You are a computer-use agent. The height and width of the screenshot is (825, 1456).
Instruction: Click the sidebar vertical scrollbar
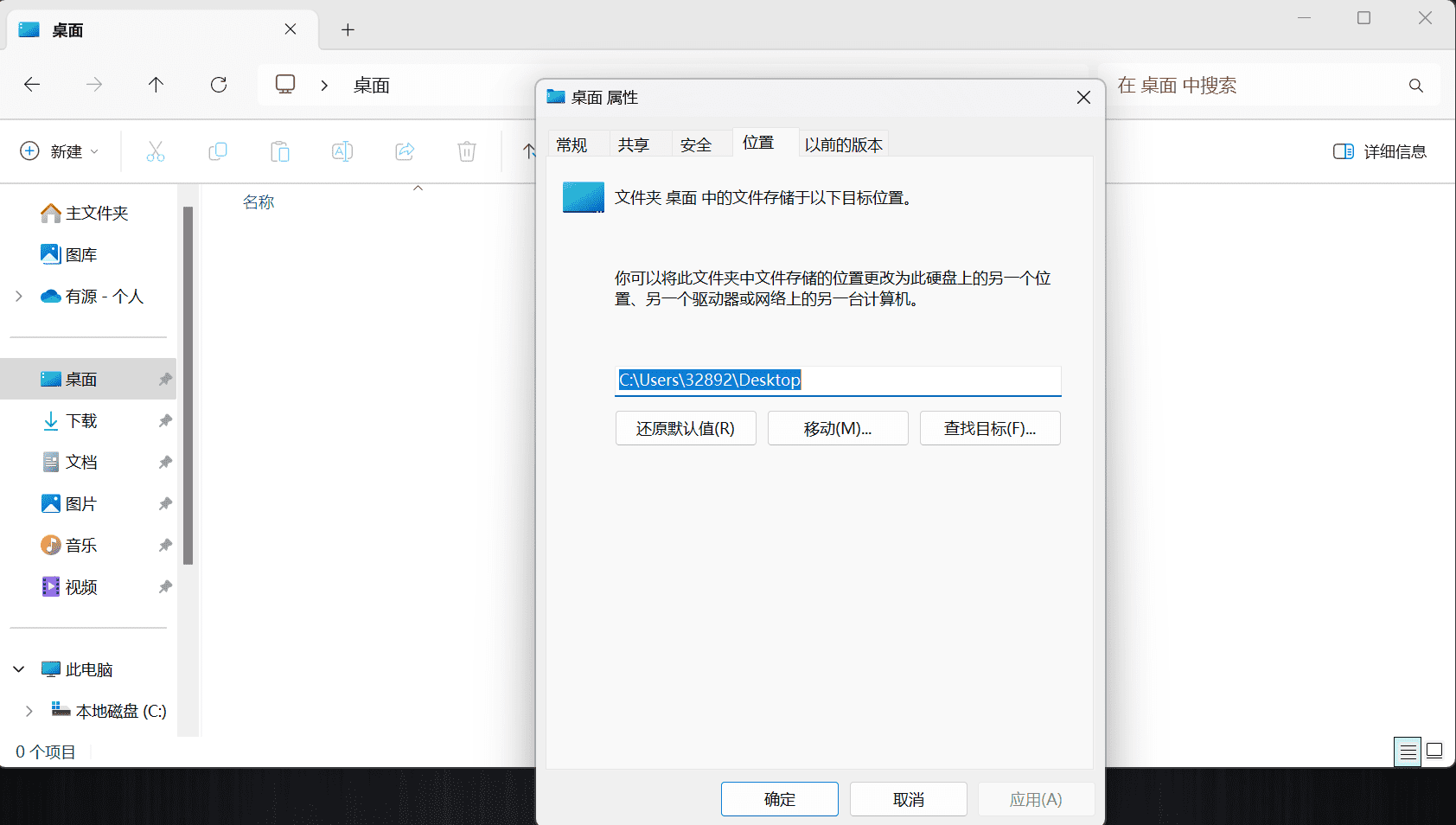pyautogui.click(x=188, y=385)
